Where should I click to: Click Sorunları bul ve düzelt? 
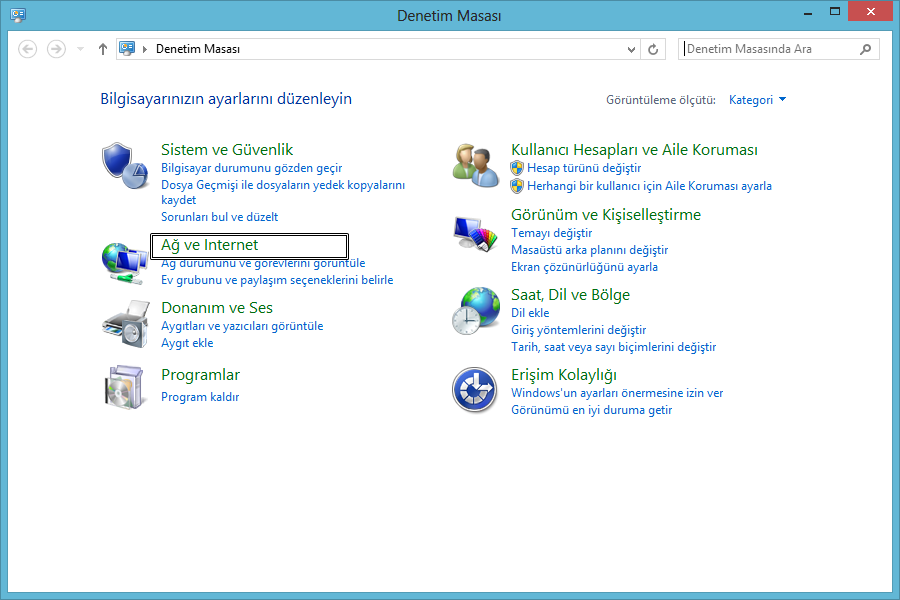[219, 217]
